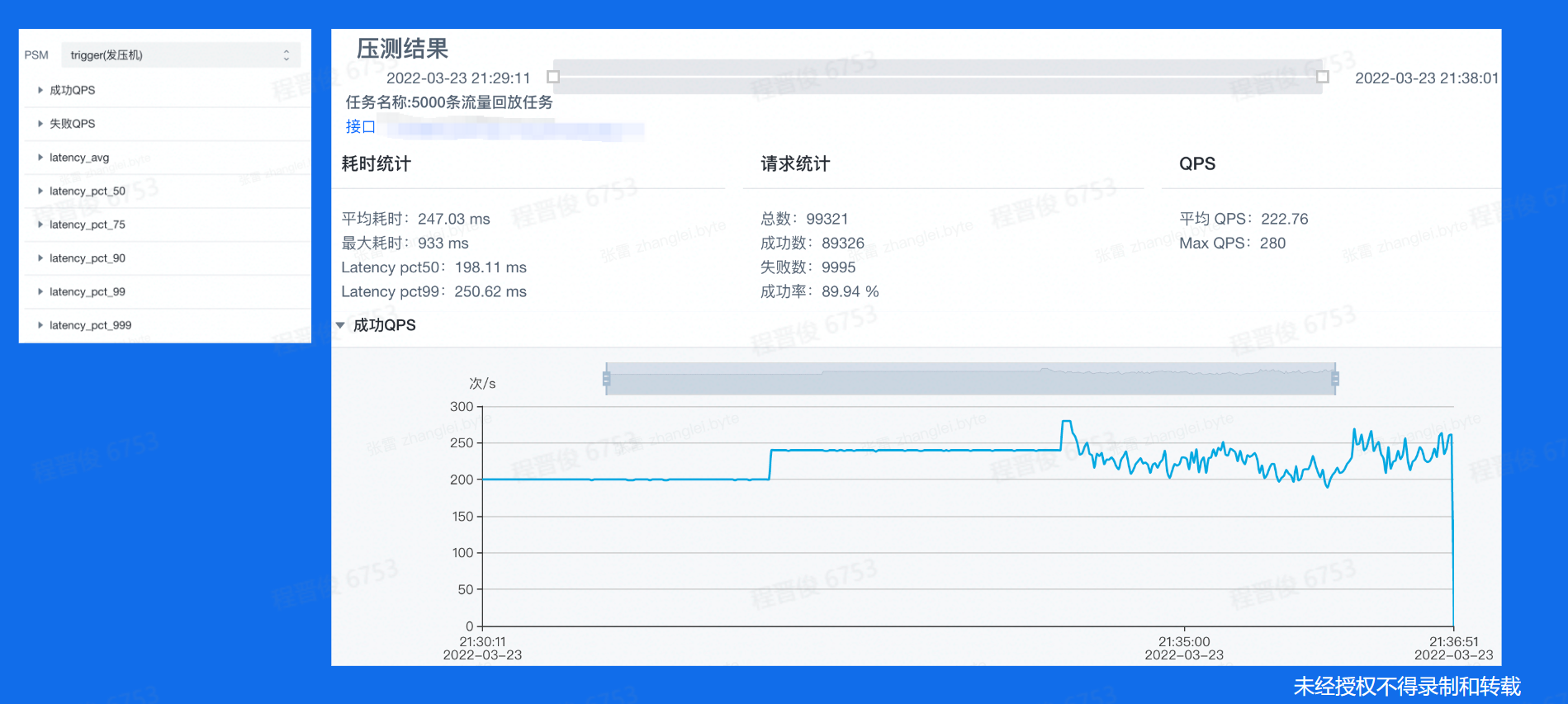Screen dimensions: 1568x704
Task: Click the latency_pct_75 expand arrow
Action: pyautogui.click(x=40, y=224)
